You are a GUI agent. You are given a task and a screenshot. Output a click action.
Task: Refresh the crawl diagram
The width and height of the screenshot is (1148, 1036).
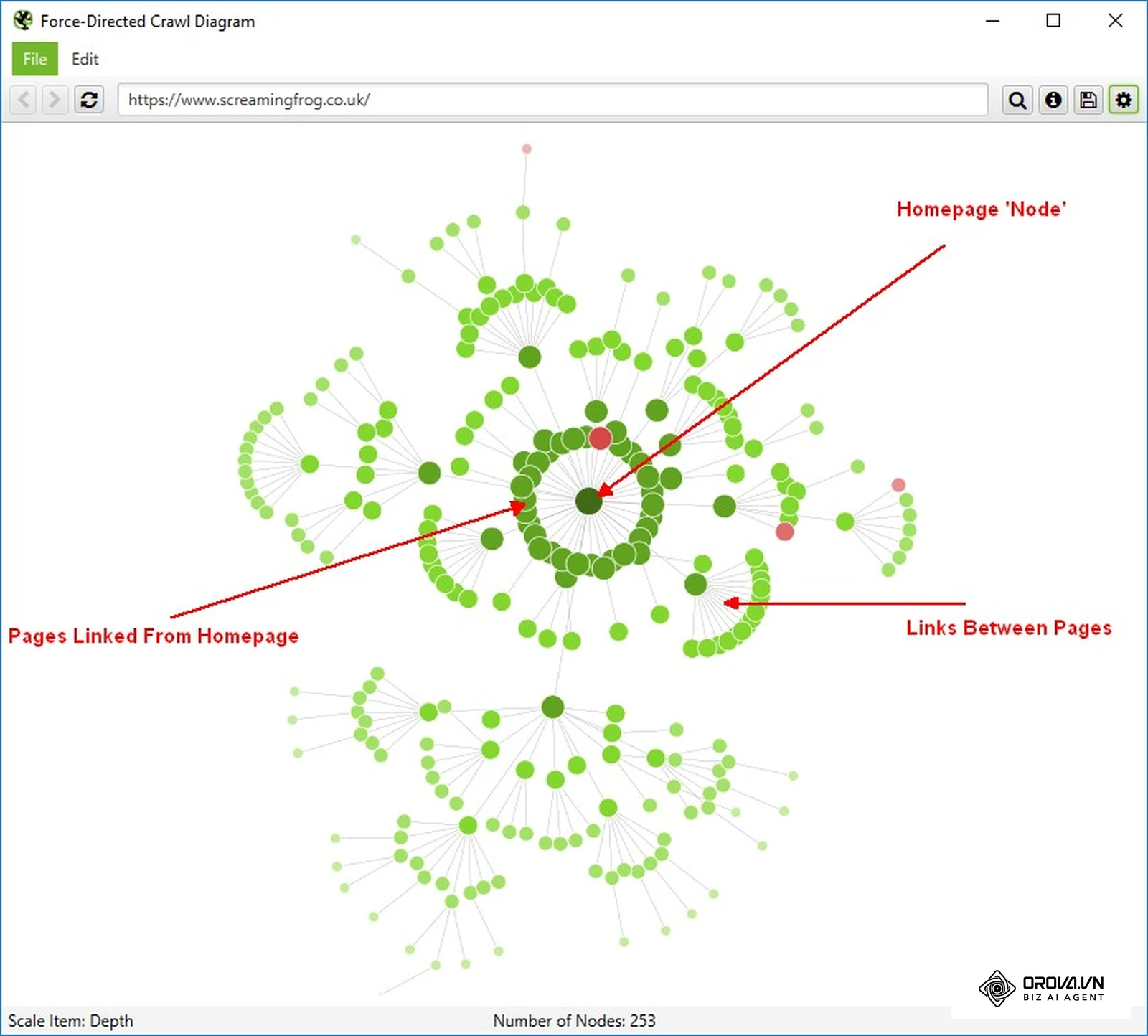(89, 100)
